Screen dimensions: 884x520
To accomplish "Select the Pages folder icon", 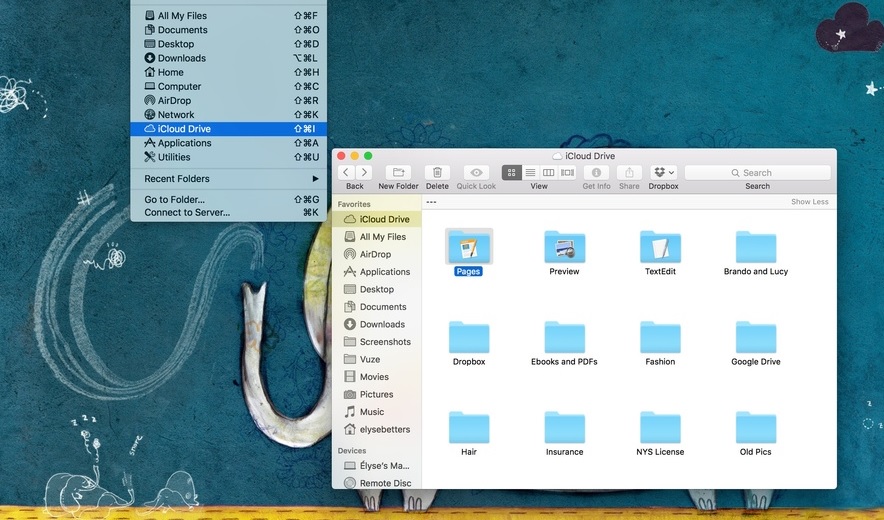I will click(468, 246).
